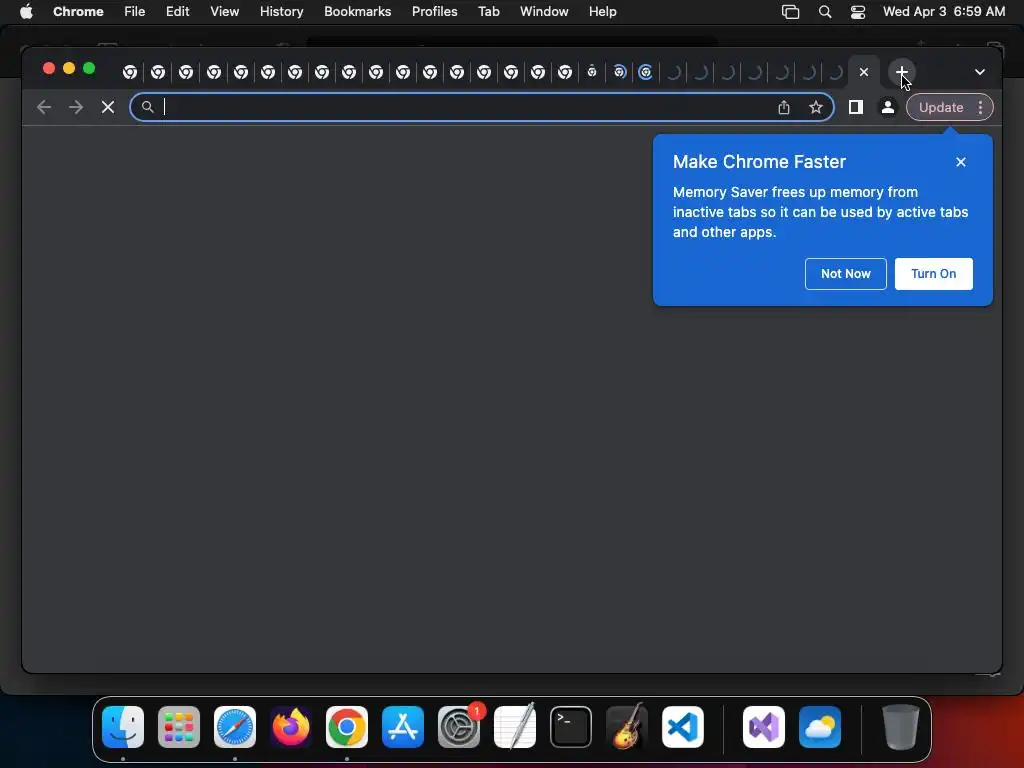Open the File menu
This screenshot has width=1024, height=768.
(135, 12)
